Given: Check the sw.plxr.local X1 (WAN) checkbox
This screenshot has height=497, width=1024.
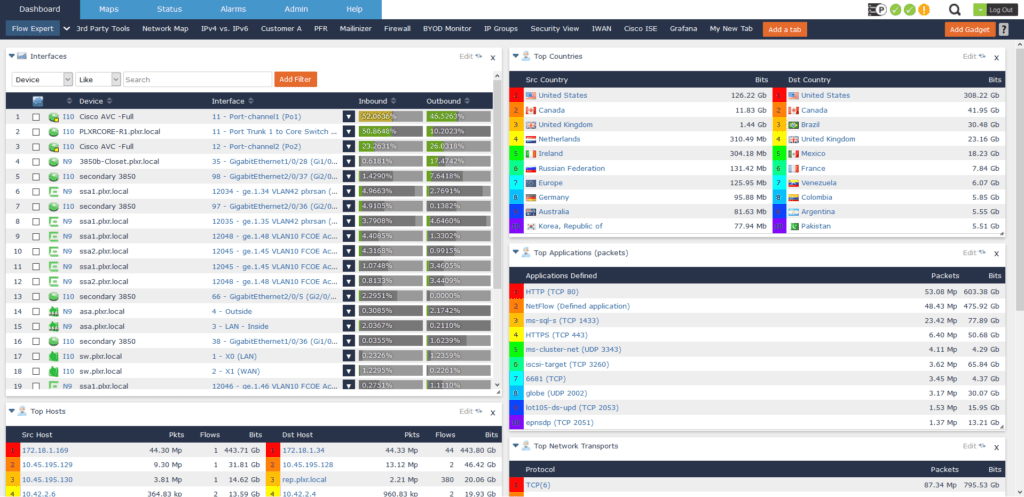Looking at the screenshot, I should click(x=37, y=372).
